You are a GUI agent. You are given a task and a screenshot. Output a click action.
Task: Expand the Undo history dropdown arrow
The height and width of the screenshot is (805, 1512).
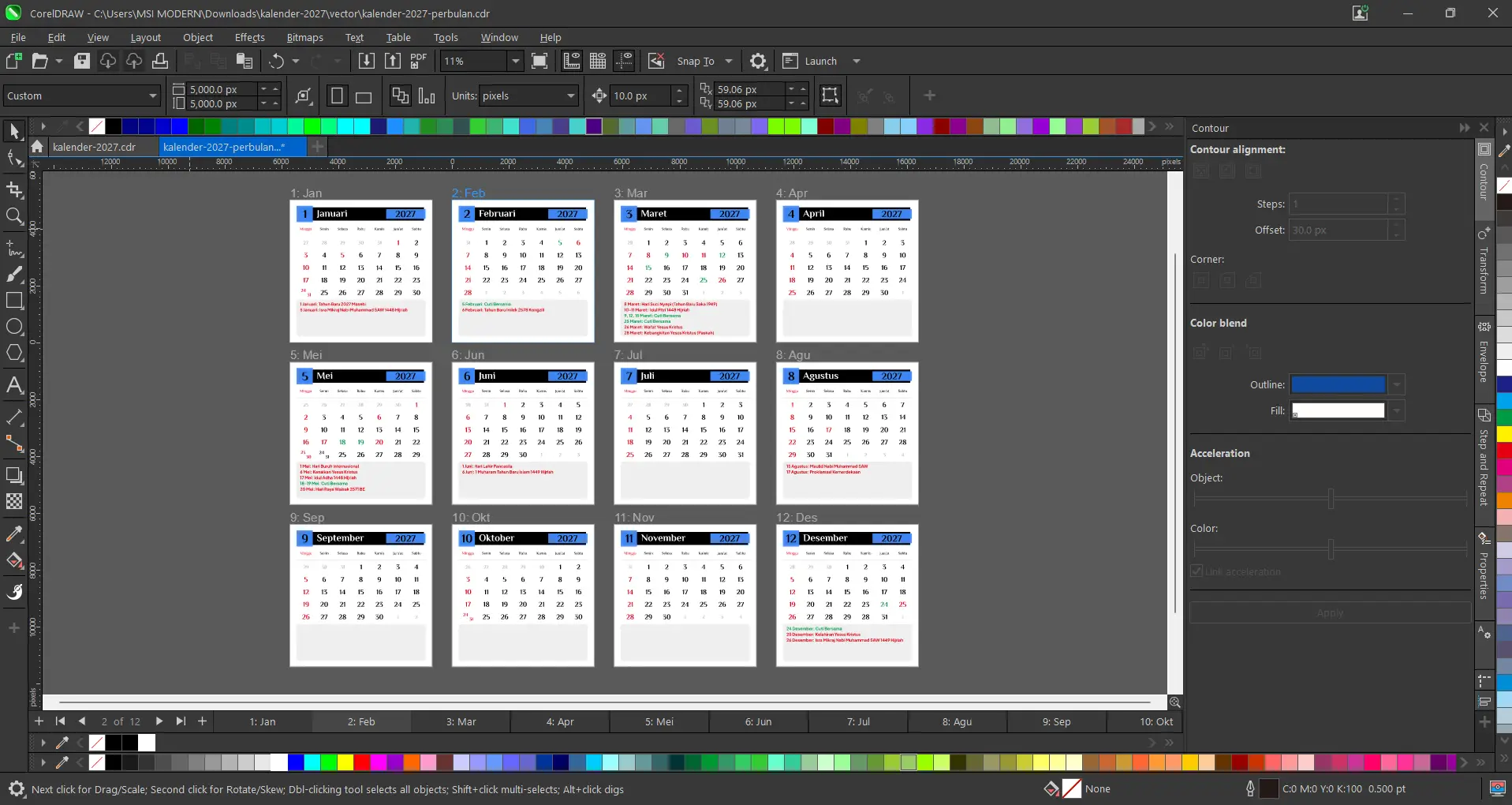click(x=296, y=61)
